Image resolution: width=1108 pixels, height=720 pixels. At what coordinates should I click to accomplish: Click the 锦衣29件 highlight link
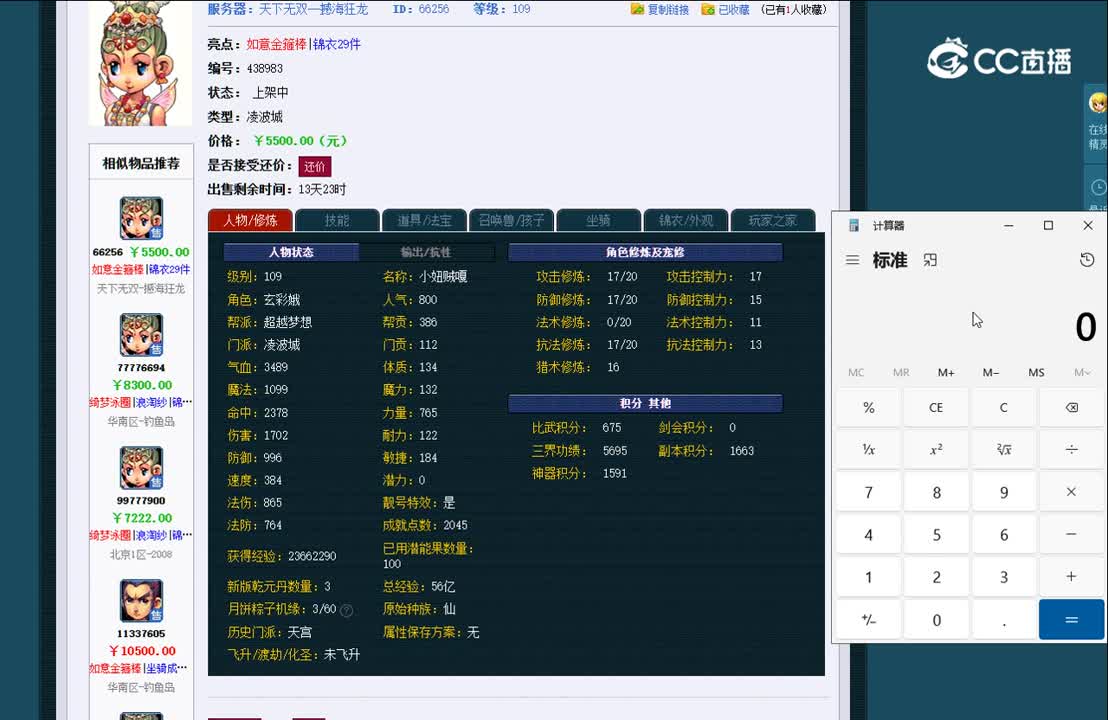pos(336,45)
